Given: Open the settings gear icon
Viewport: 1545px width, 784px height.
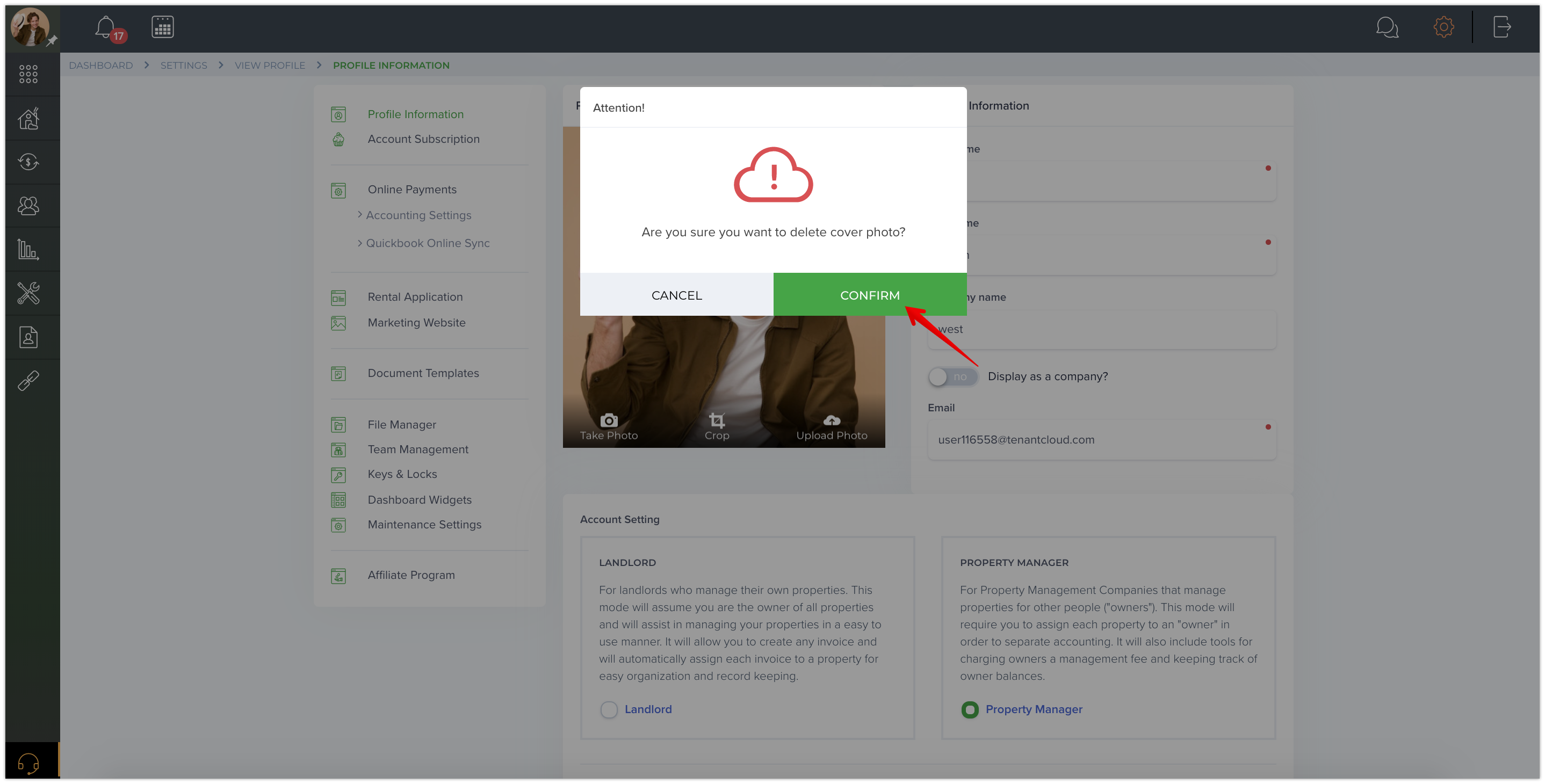Looking at the screenshot, I should coord(1443,27).
